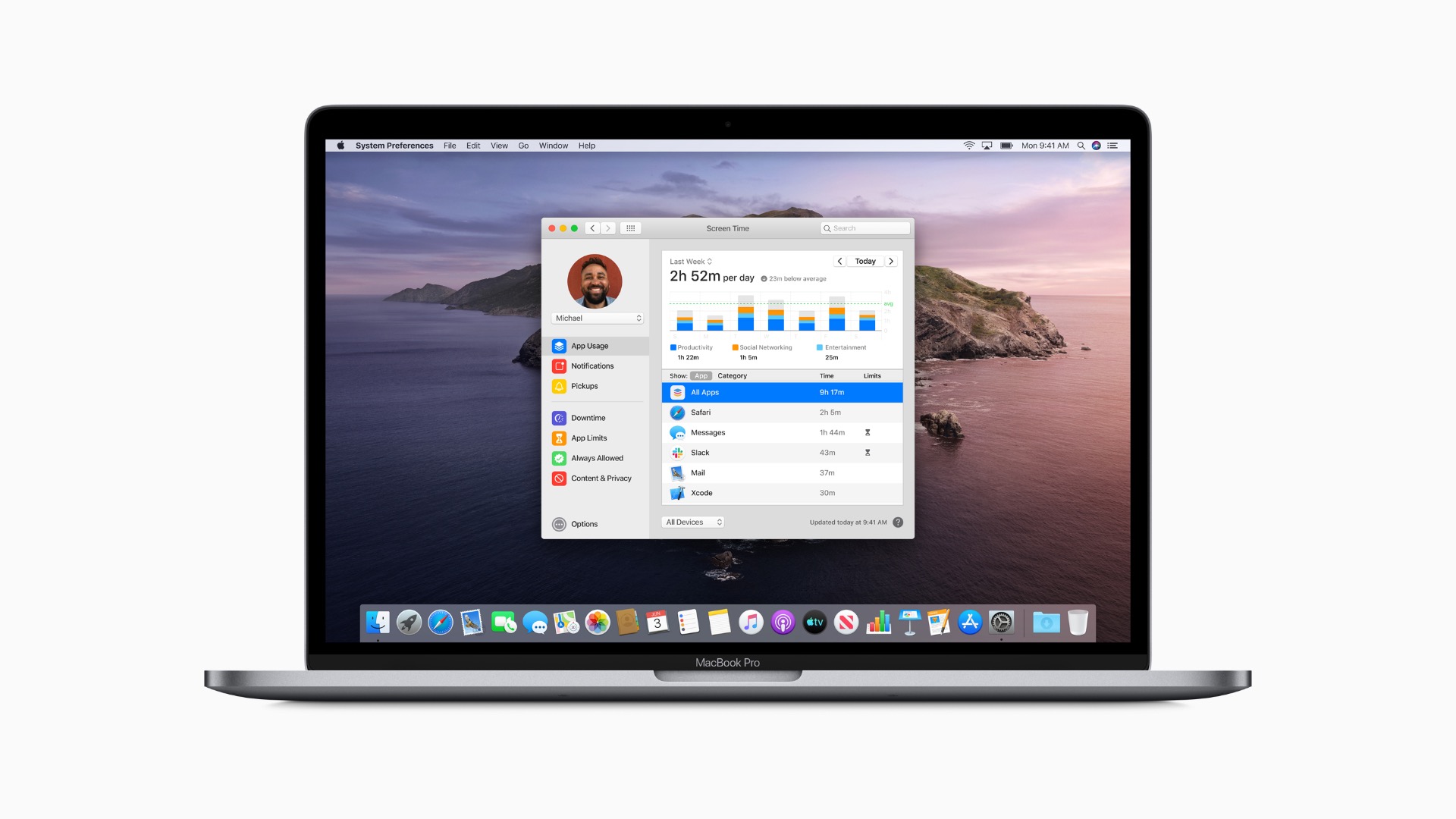Viewport: 1456px width, 819px height.
Task: Switch Show filter to Category
Action: pos(732,376)
